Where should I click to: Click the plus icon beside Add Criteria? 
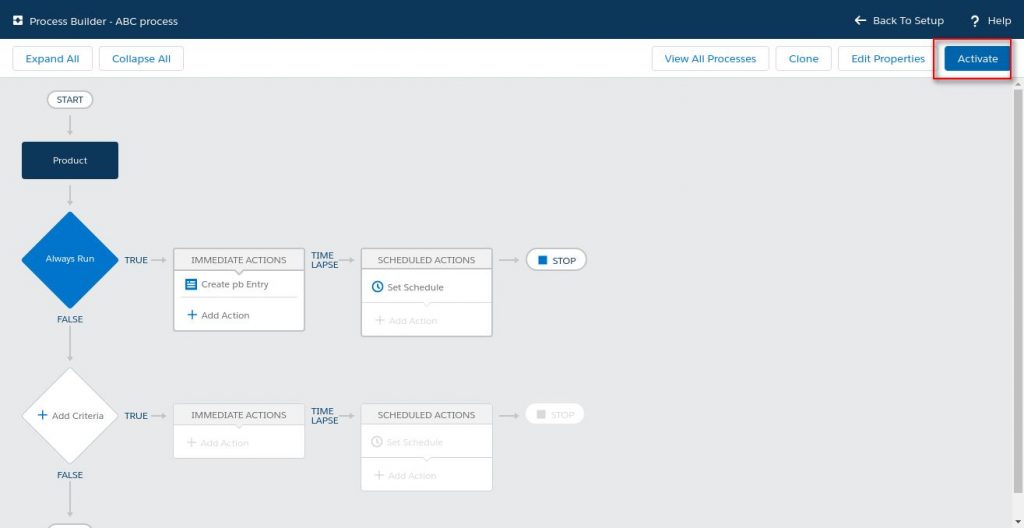click(42, 415)
